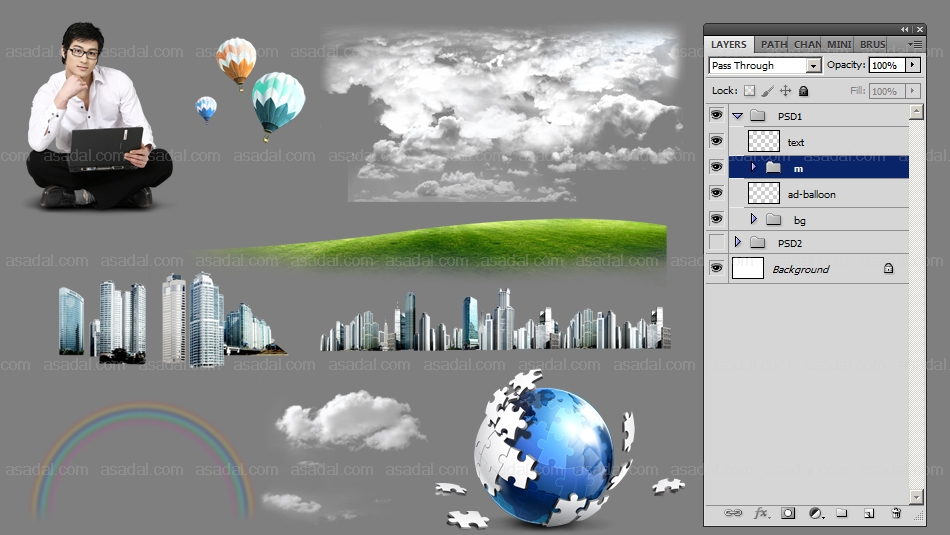950x535 pixels.
Task: Show the PSD2 group
Action: (x=716, y=243)
